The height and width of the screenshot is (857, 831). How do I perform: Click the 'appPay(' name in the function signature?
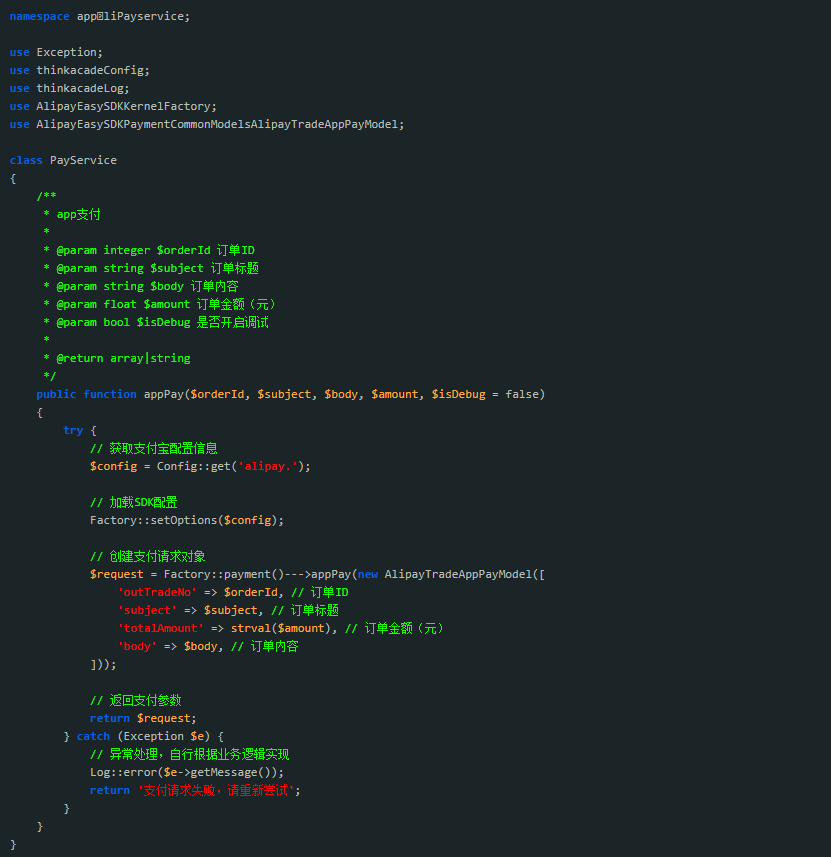pos(167,395)
